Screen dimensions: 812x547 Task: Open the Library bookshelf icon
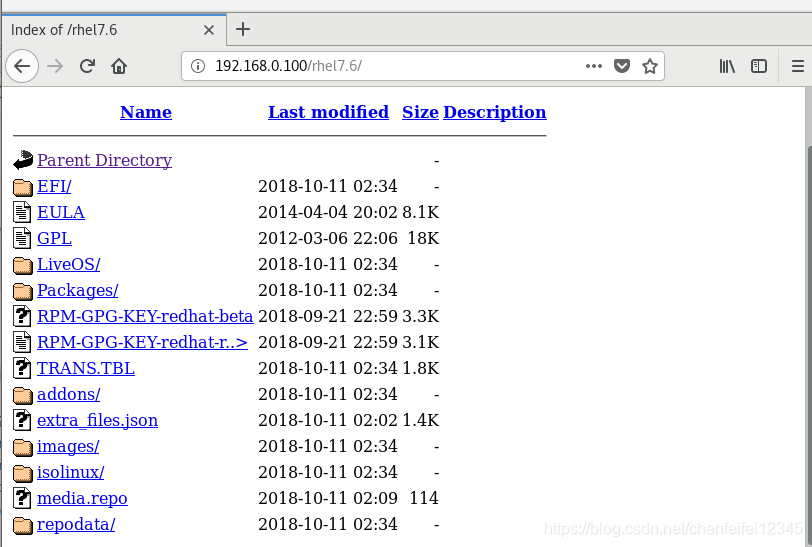pos(727,66)
